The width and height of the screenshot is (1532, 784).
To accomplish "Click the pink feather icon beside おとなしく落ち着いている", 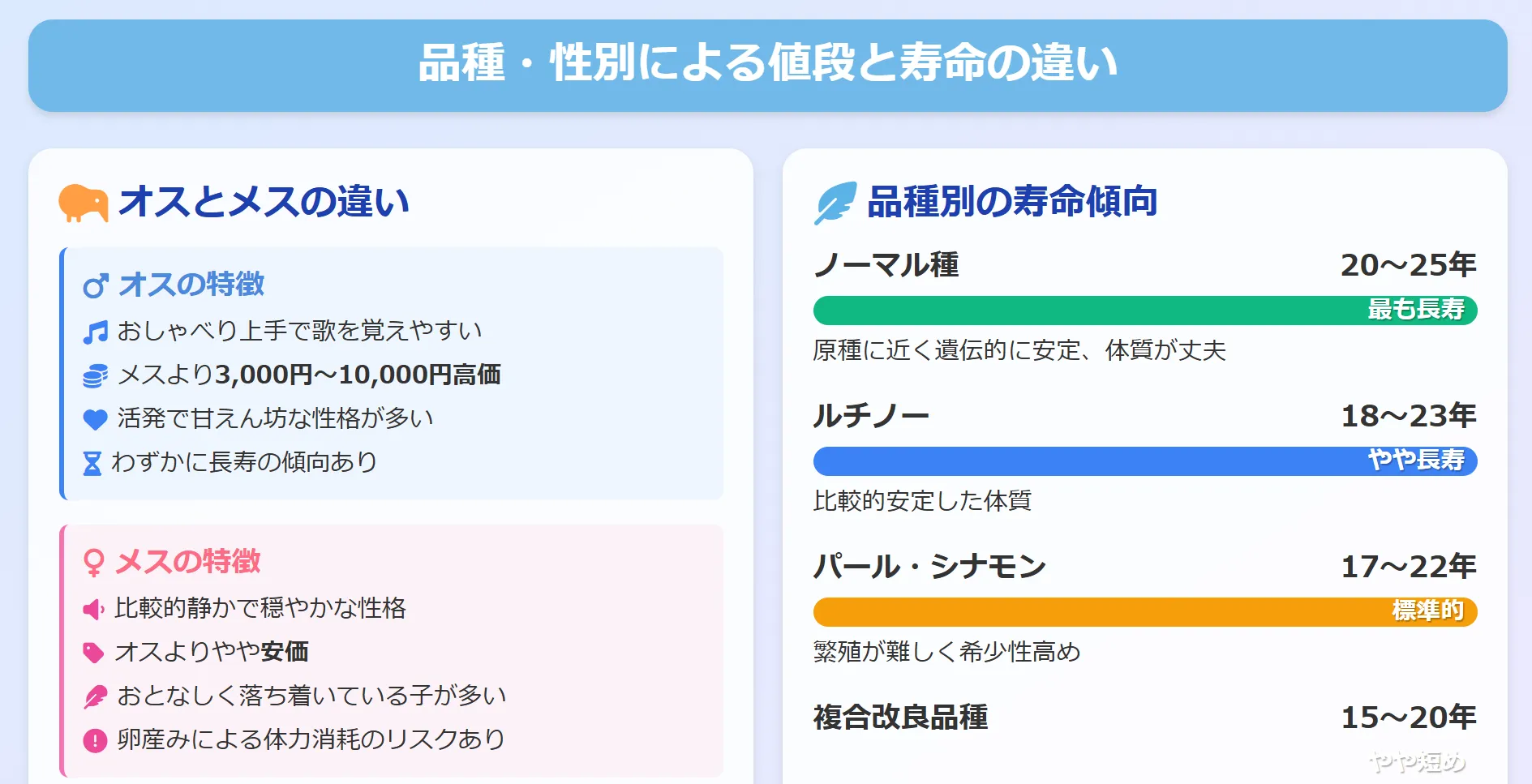I will pyautogui.click(x=95, y=696).
